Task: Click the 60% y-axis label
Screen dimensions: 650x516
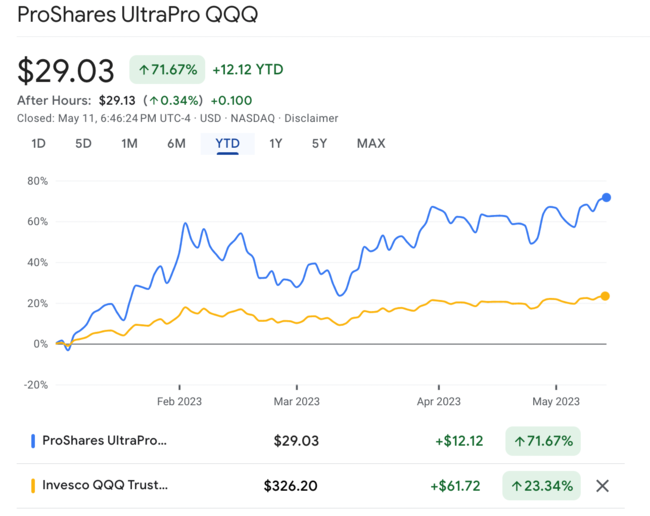Action: coord(37,222)
